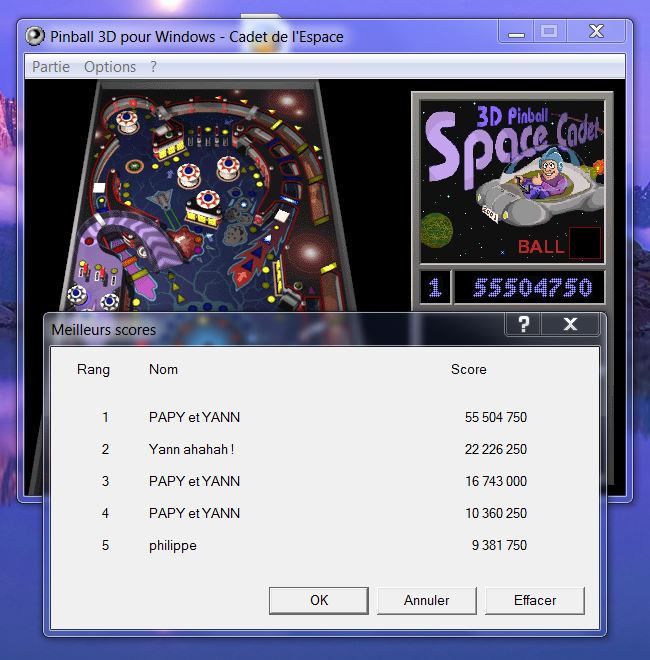The width and height of the screenshot is (650, 660).
Task: Open the "?" help menu
Action: pyautogui.click(x=153, y=67)
